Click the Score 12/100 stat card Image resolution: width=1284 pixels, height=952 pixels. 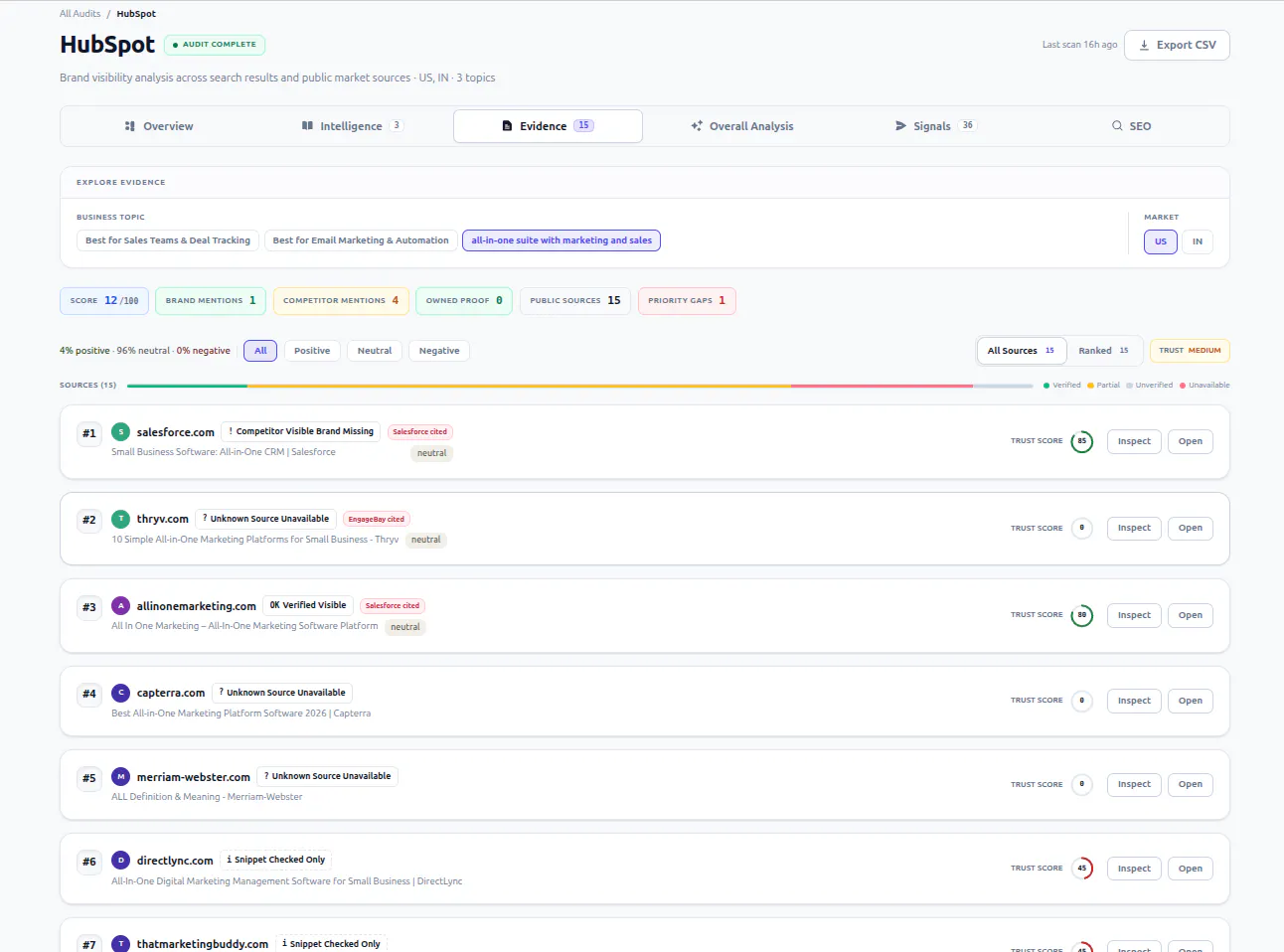pyautogui.click(x=104, y=301)
